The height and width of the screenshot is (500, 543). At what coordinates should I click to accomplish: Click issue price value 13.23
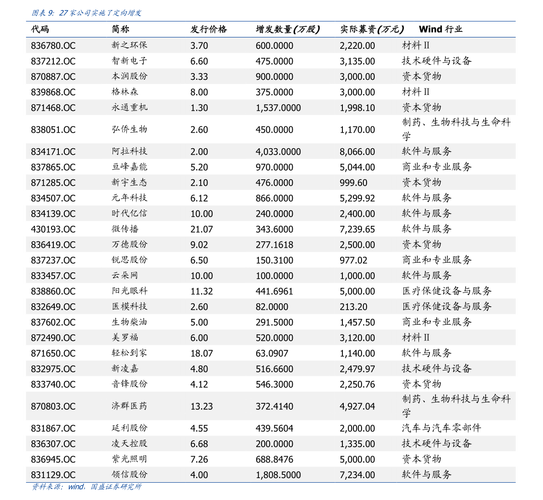click(x=202, y=406)
